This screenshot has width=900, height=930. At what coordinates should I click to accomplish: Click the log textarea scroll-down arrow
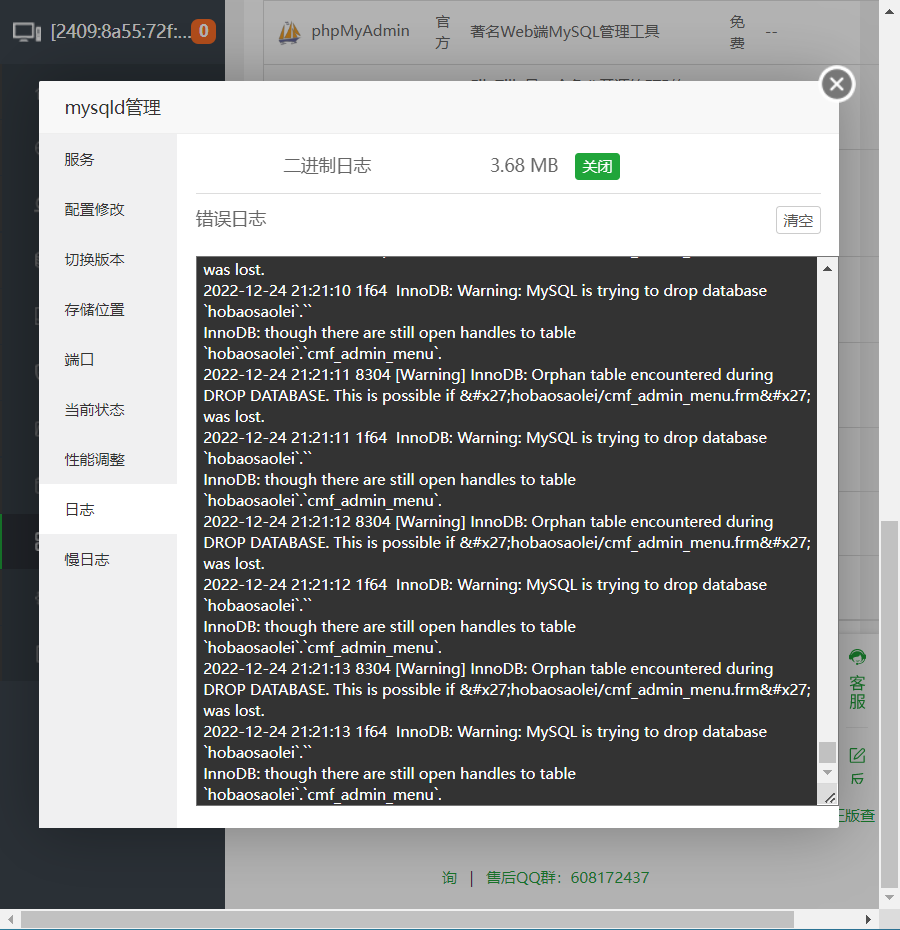point(827,772)
